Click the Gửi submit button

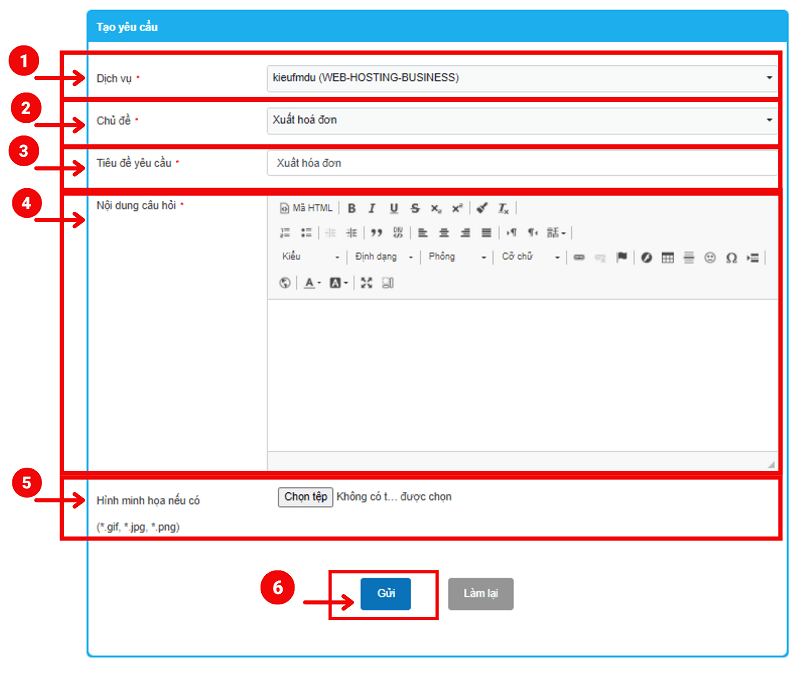(x=386, y=594)
